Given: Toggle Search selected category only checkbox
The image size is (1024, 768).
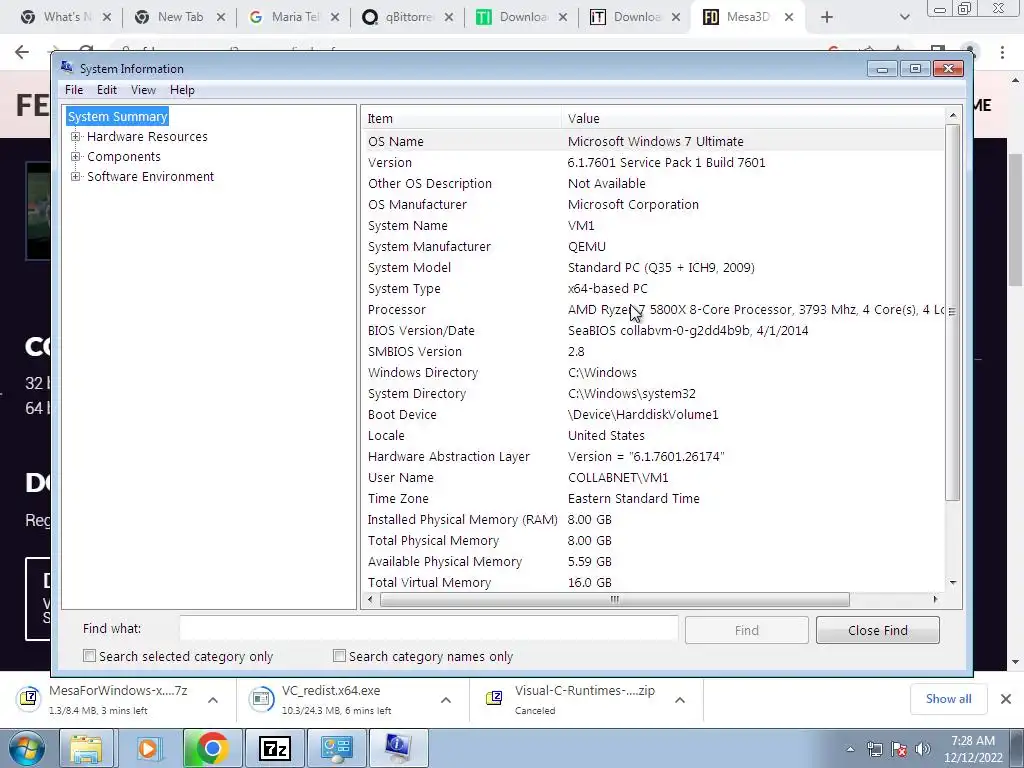Looking at the screenshot, I should click(89, 656).
